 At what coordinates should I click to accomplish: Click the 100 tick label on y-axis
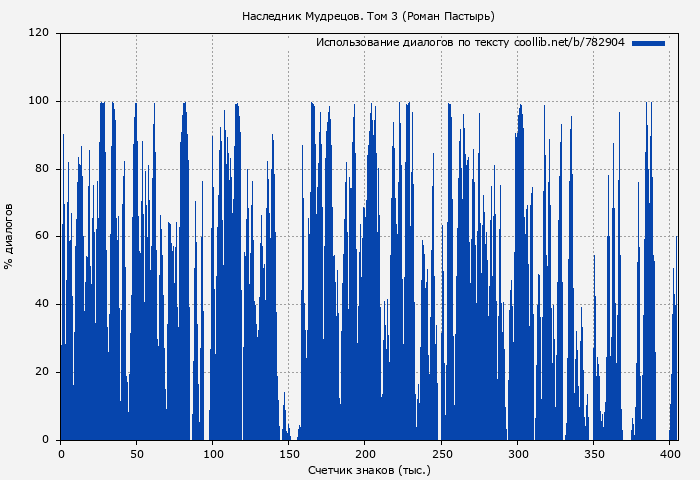click(x=39, y=101)
